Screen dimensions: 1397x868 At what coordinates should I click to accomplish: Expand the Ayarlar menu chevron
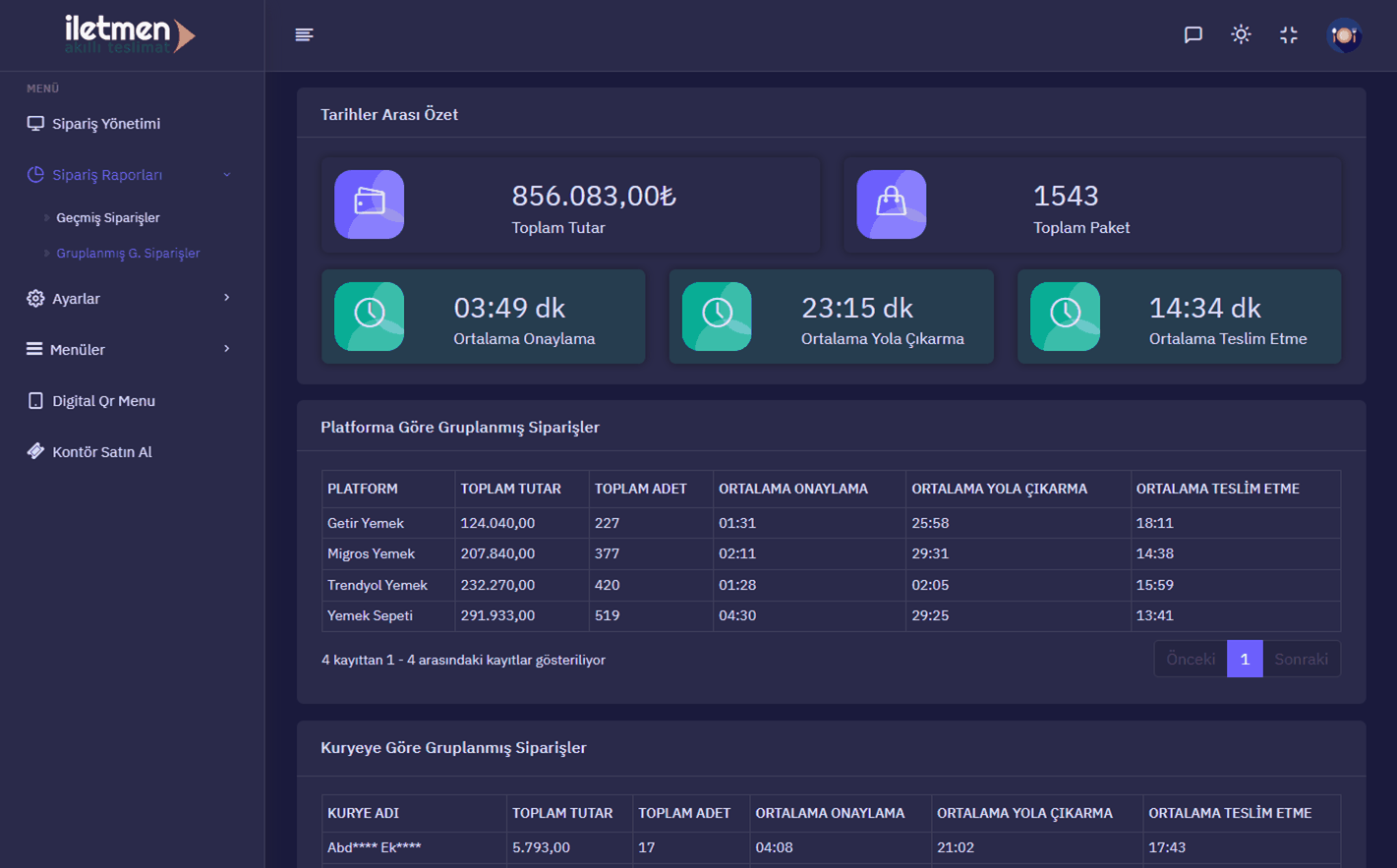click(x=227, y=298)
